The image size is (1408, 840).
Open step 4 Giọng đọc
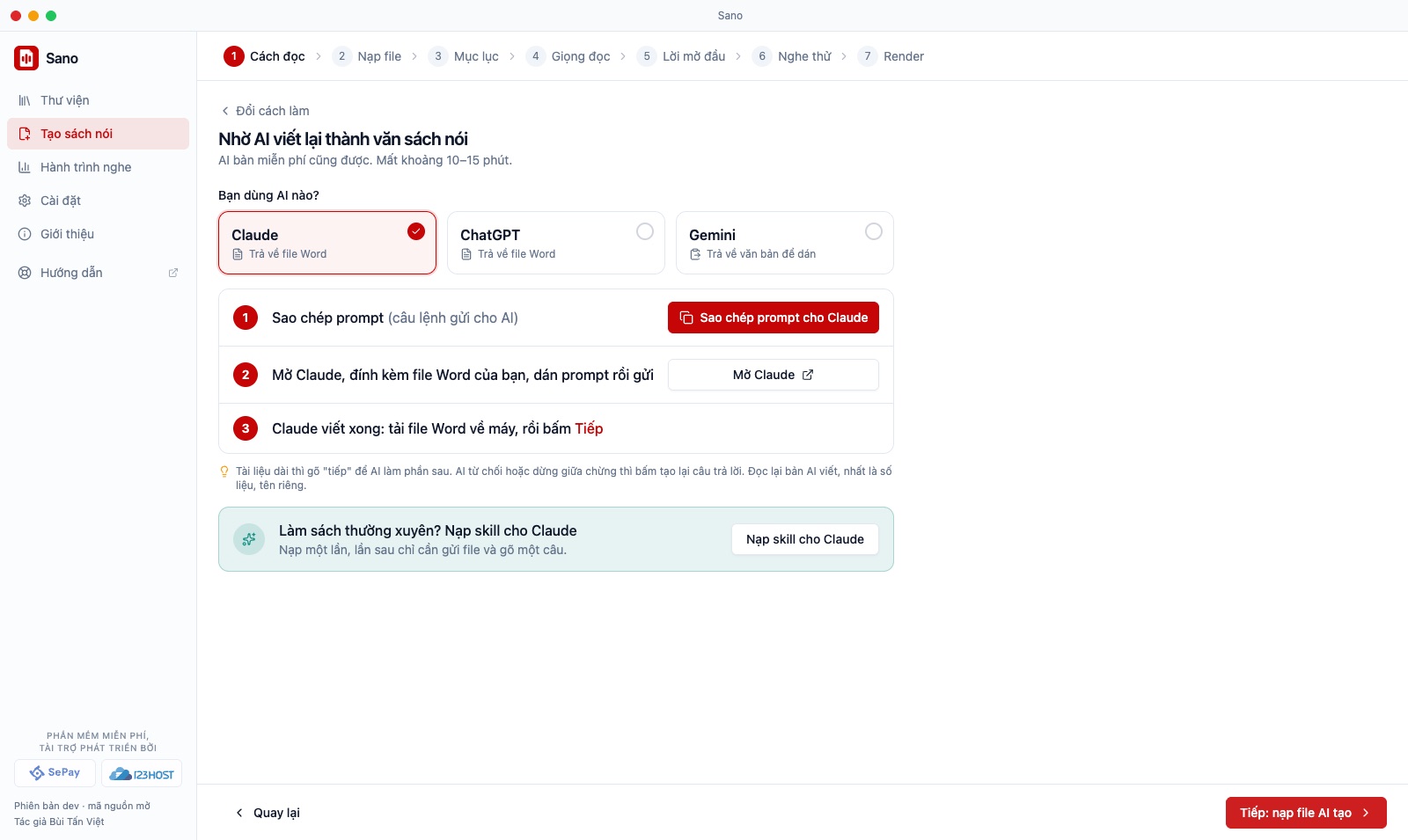pyautogui.click(x=568, y=56)
